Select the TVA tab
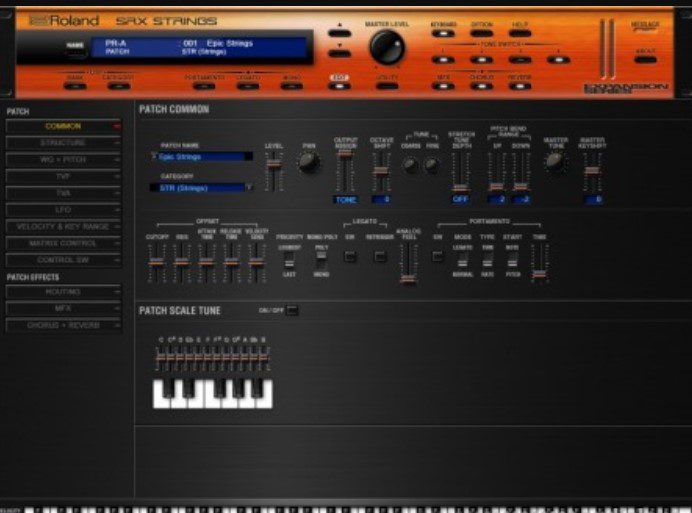This screenshot has height=513, width=692. pyautogui.click(x=63, y=193)
